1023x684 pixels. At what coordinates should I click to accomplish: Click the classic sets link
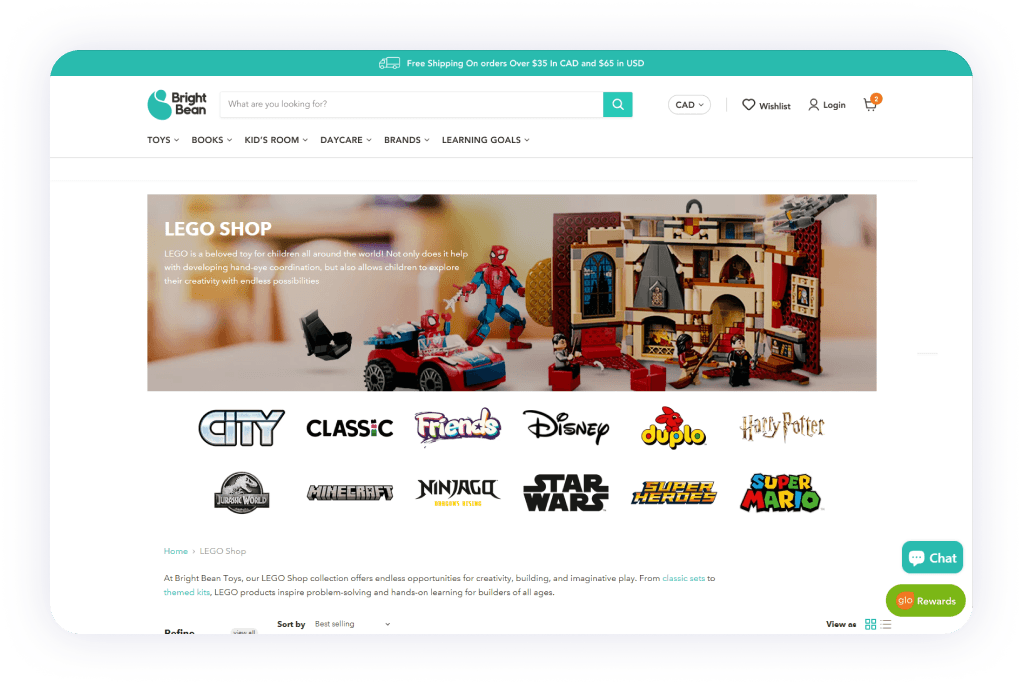(x=684, y=578)
